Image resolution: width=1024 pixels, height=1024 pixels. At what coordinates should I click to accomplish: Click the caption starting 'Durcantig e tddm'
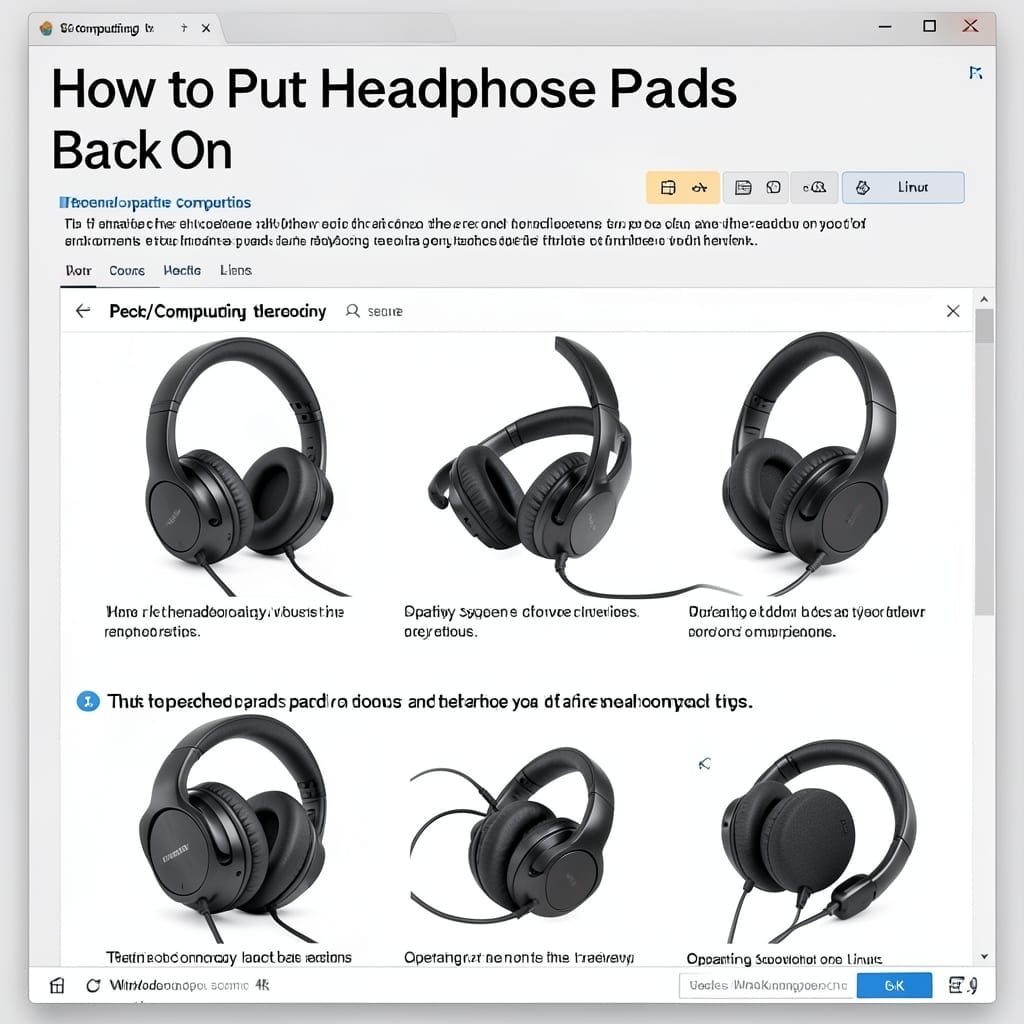tap(807, 622)
